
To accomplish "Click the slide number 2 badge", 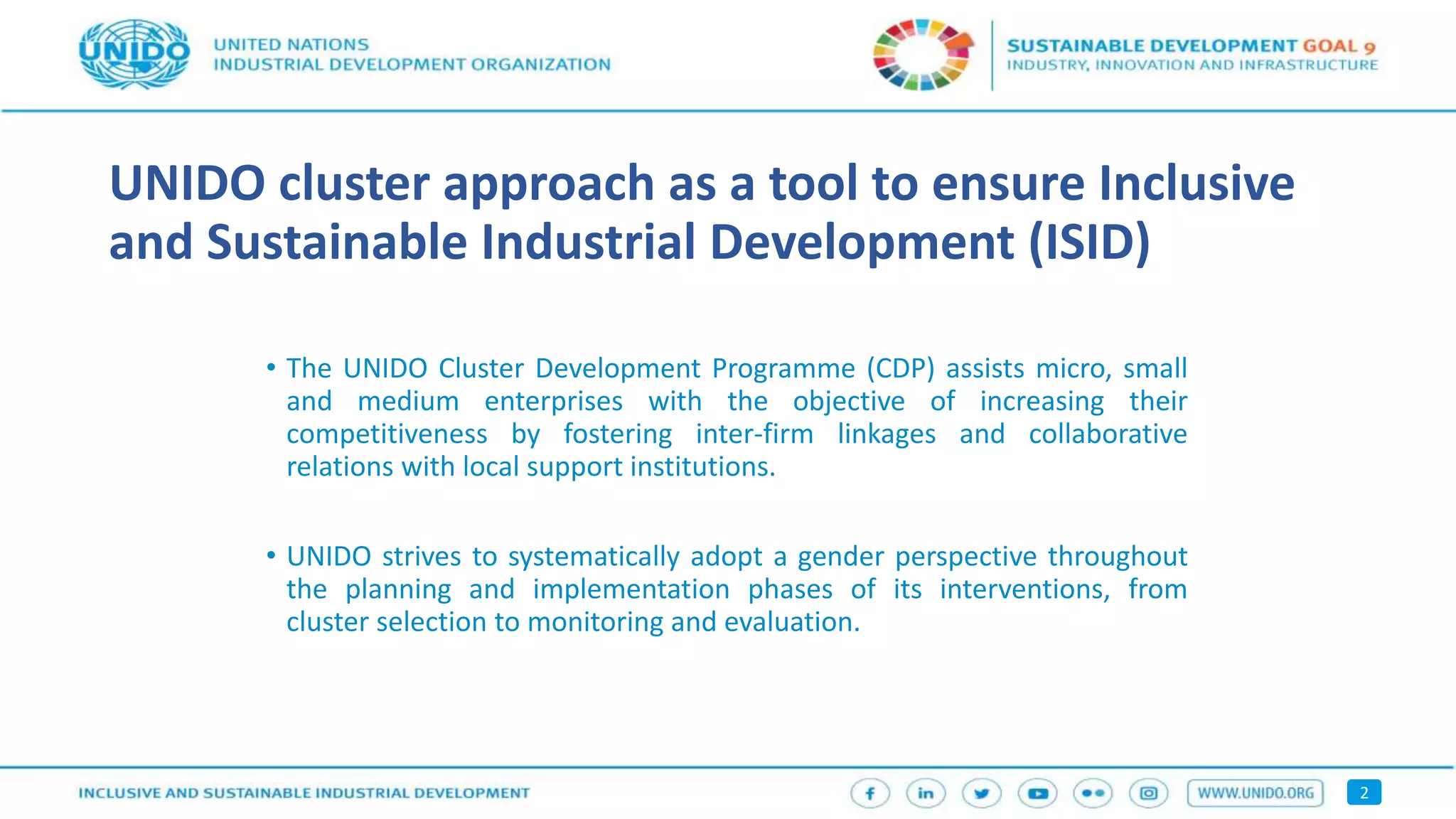I will [x=1364, y=793].
